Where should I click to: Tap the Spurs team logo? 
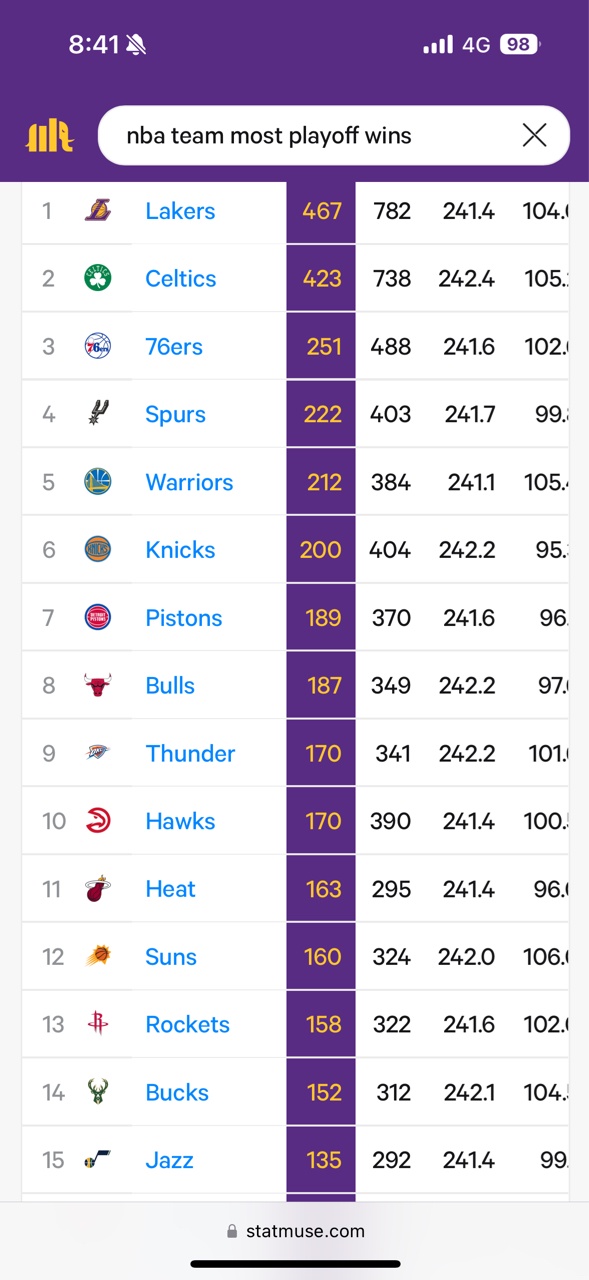pyautogui.click(x=98, y=414)
